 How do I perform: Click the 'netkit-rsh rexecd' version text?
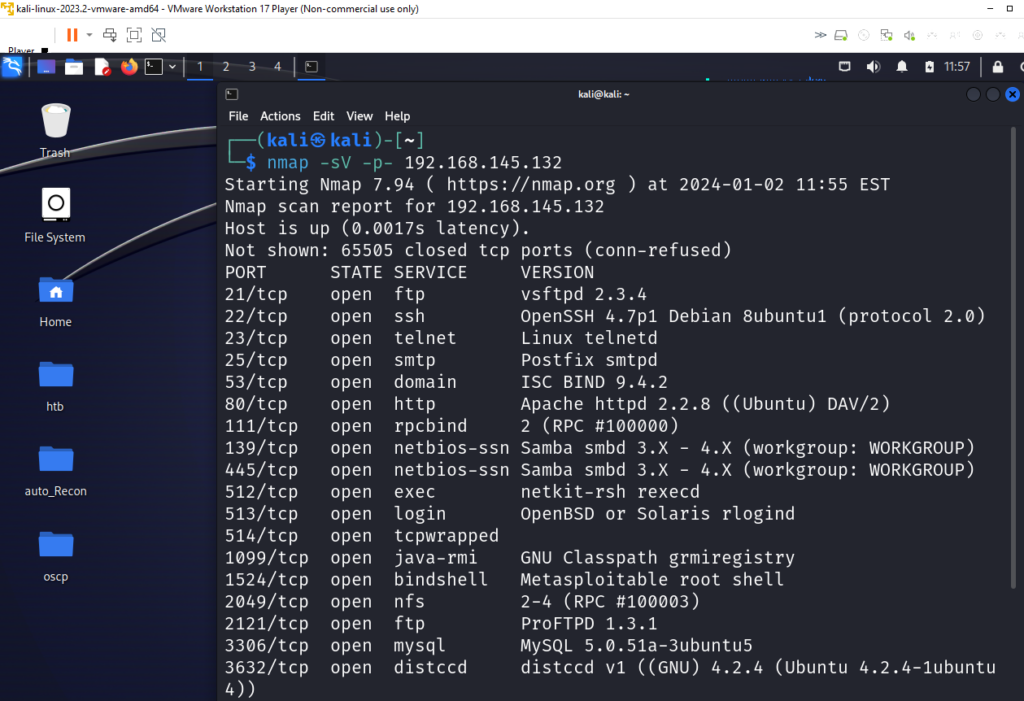coord(610,492)
